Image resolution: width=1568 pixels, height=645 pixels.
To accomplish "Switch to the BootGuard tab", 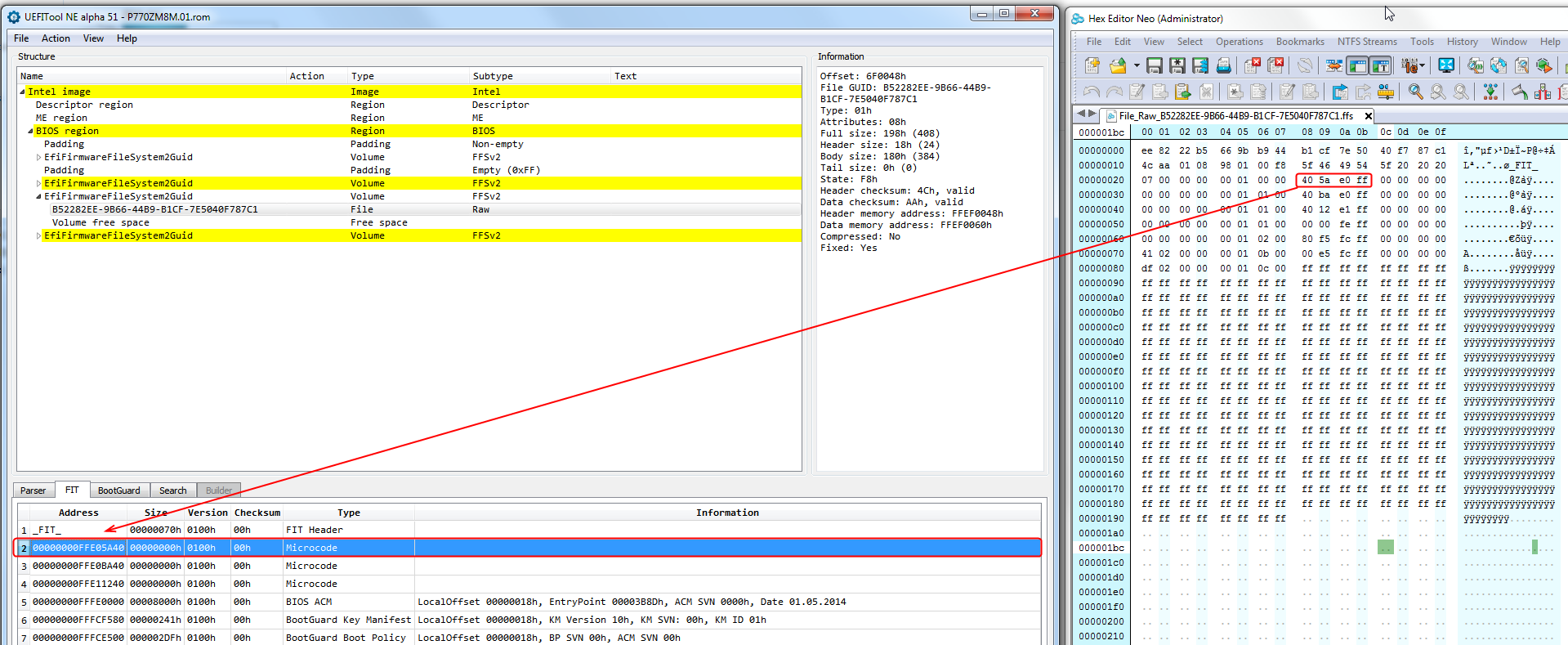I will [119, 490].
